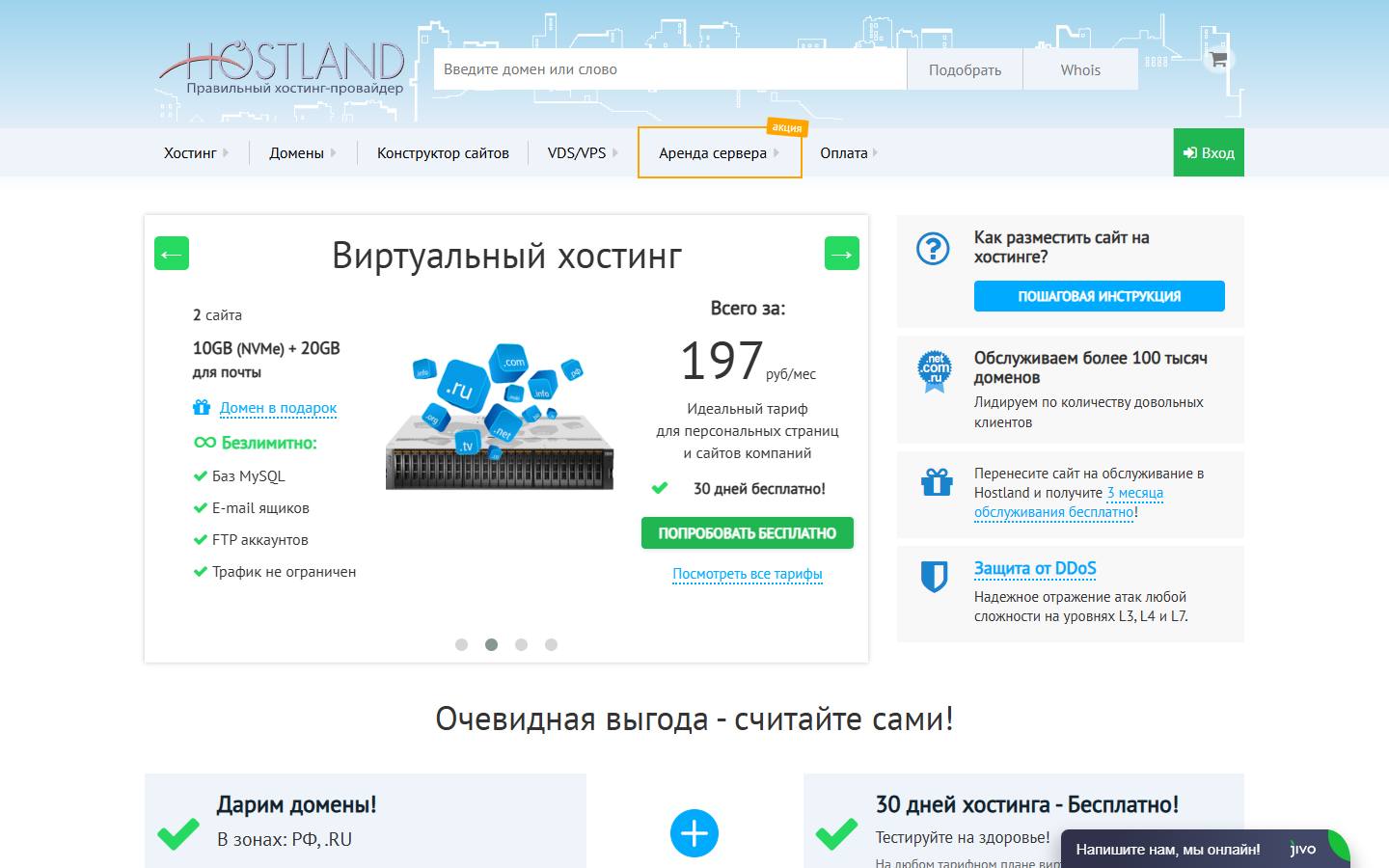Click the gift icon next to Домен в подарок
Screen dimensions: 1389x868
[201, 407]
